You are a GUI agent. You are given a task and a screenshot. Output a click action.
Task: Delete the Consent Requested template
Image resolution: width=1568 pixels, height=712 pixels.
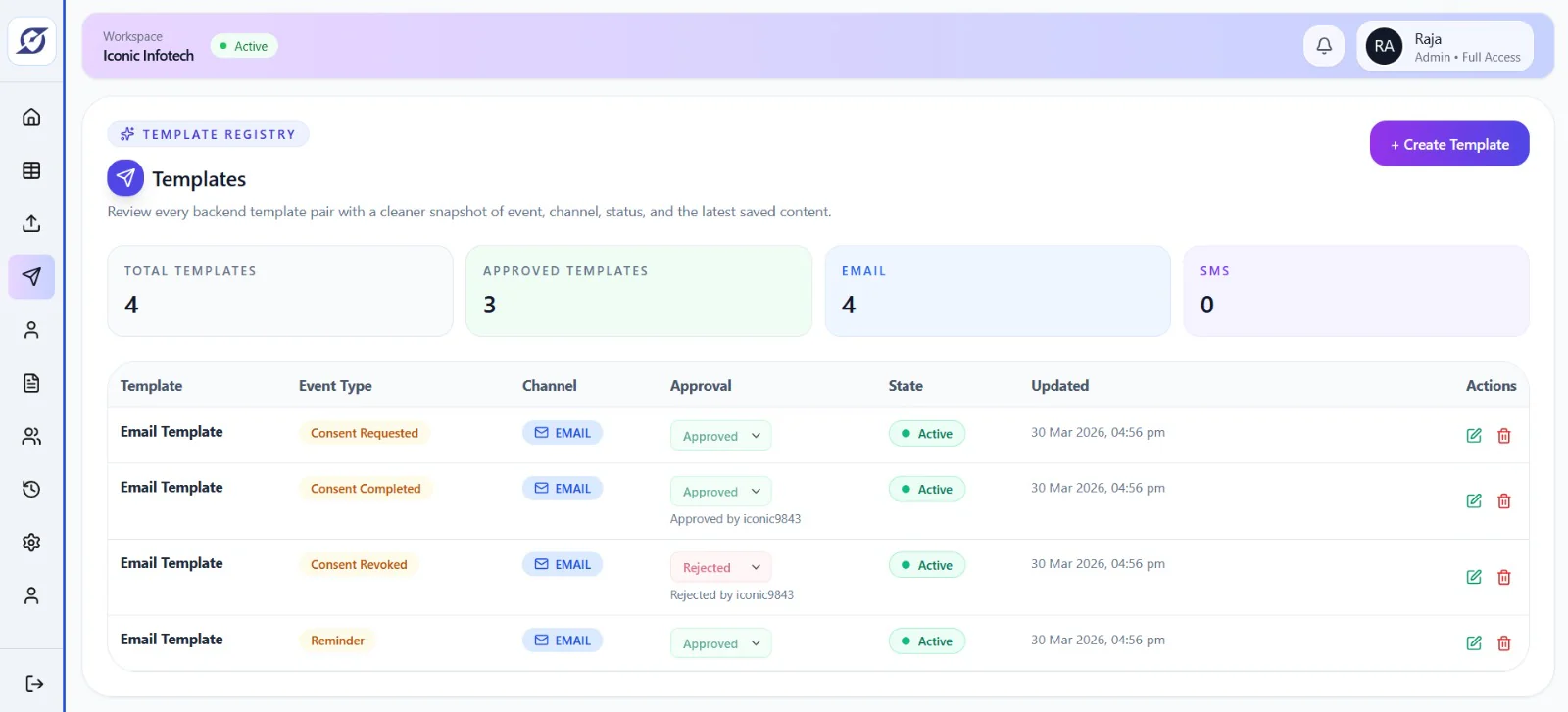(x=1504, y=436)
